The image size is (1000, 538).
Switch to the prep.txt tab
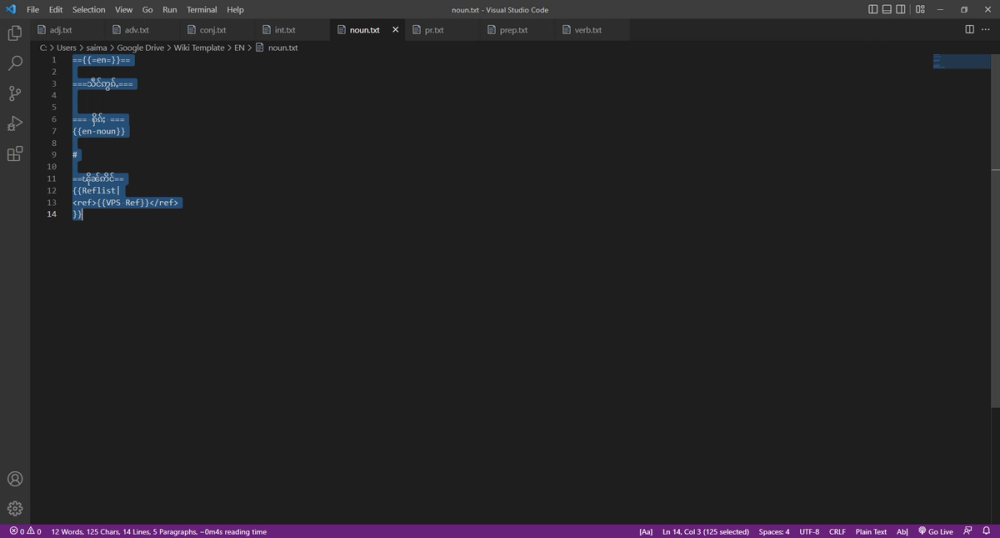tap(518, 29)
